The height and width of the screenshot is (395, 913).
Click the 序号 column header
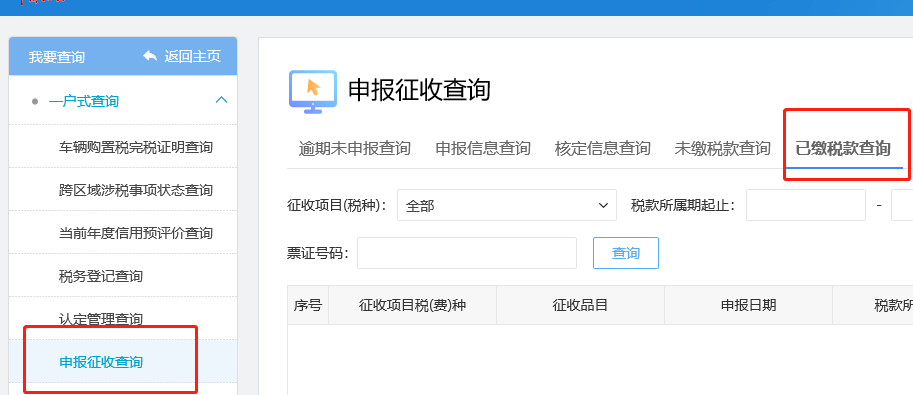pyautogui.click(x=308, y=305)
